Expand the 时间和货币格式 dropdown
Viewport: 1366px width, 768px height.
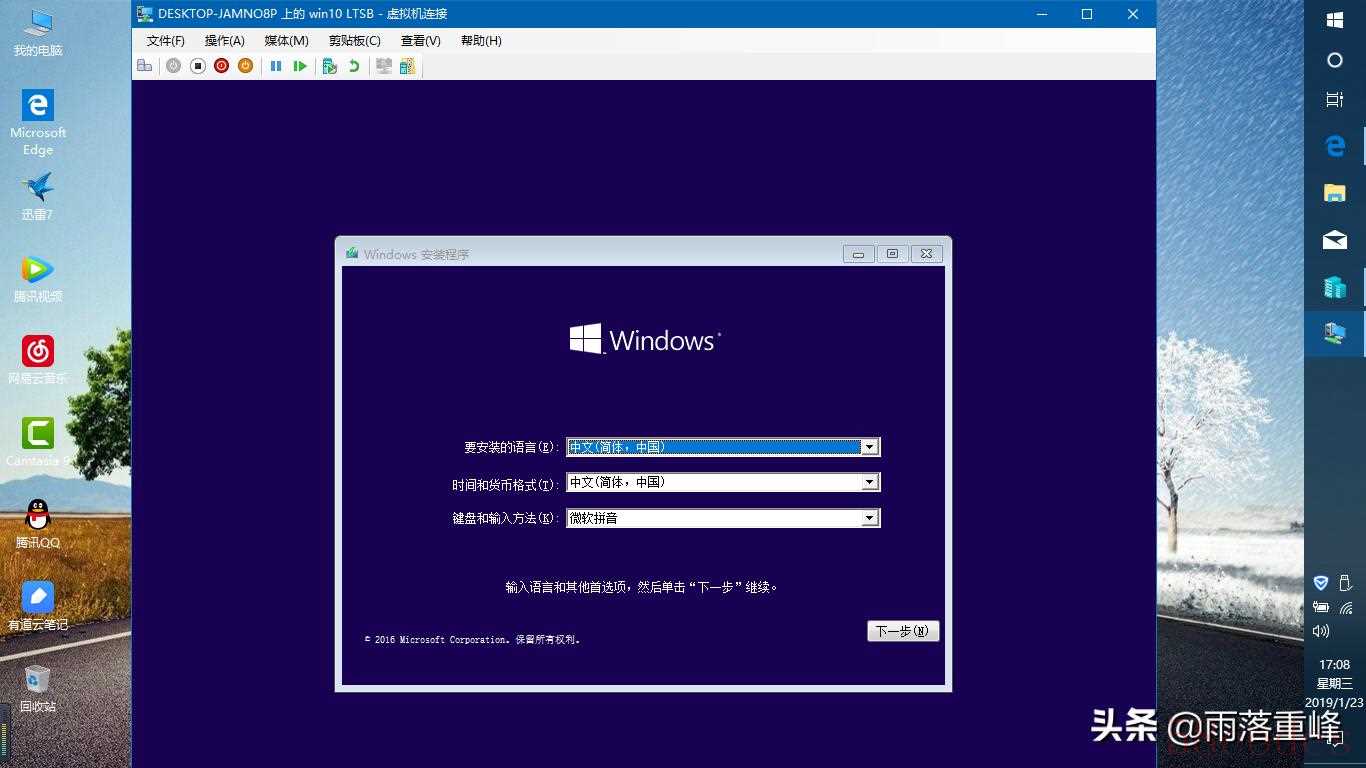pyautogui.click(x=870, y=482)
